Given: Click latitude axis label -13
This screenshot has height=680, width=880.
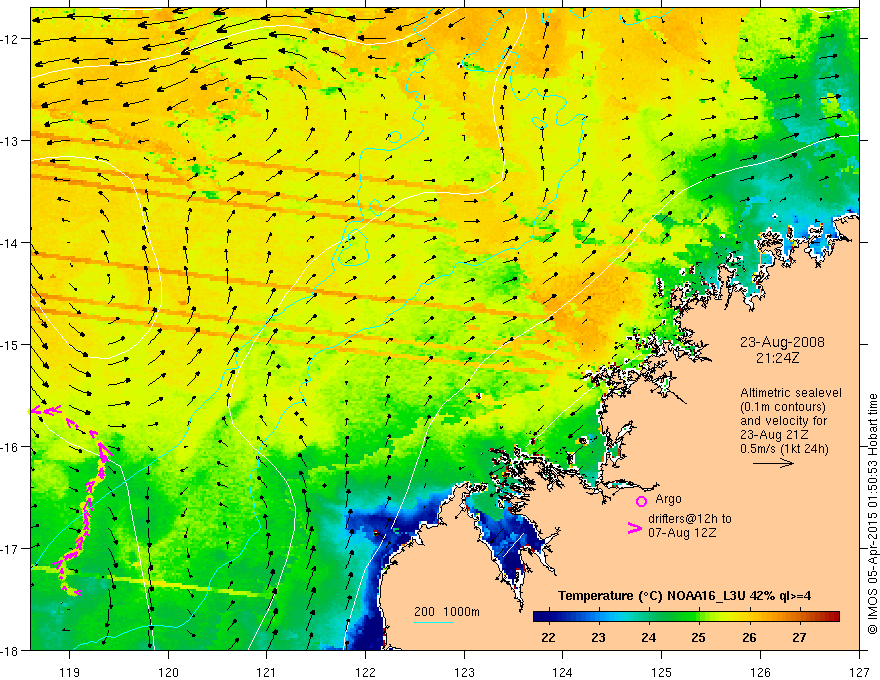Looking at the screenshot, I should (x=11, y=141).
